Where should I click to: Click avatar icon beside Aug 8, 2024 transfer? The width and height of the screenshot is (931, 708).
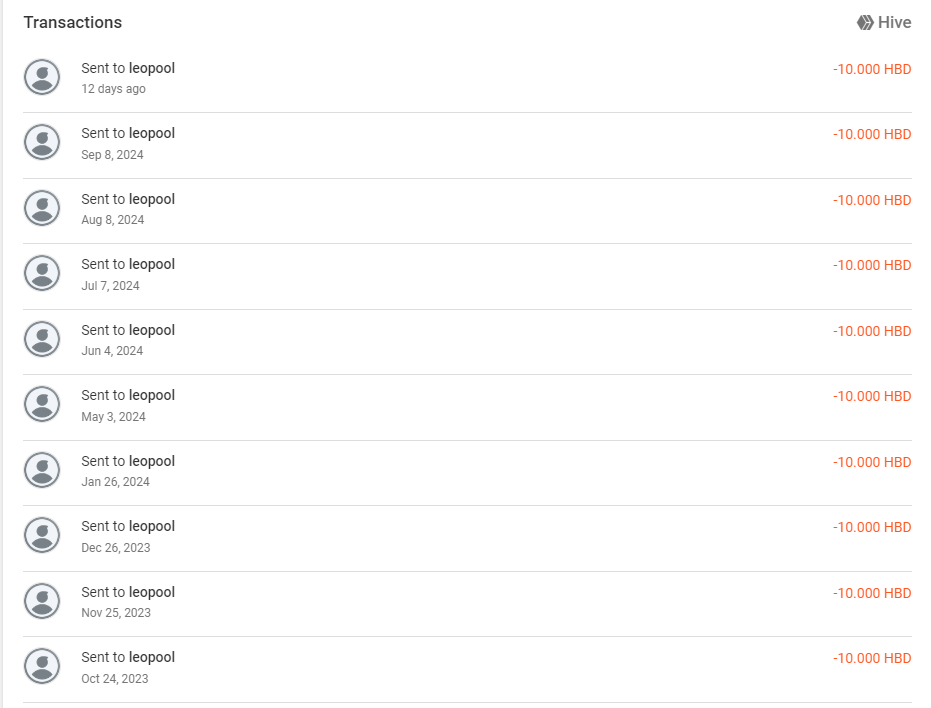click(42, 208)
